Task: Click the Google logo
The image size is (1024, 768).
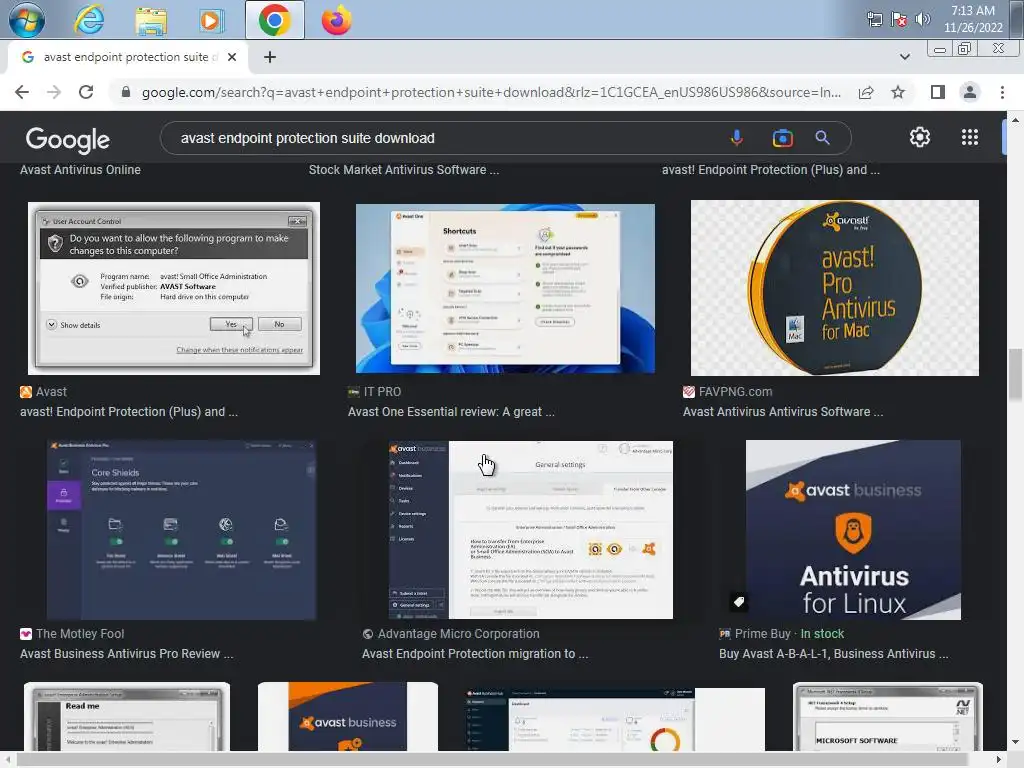Action: [x=67, y=139]
